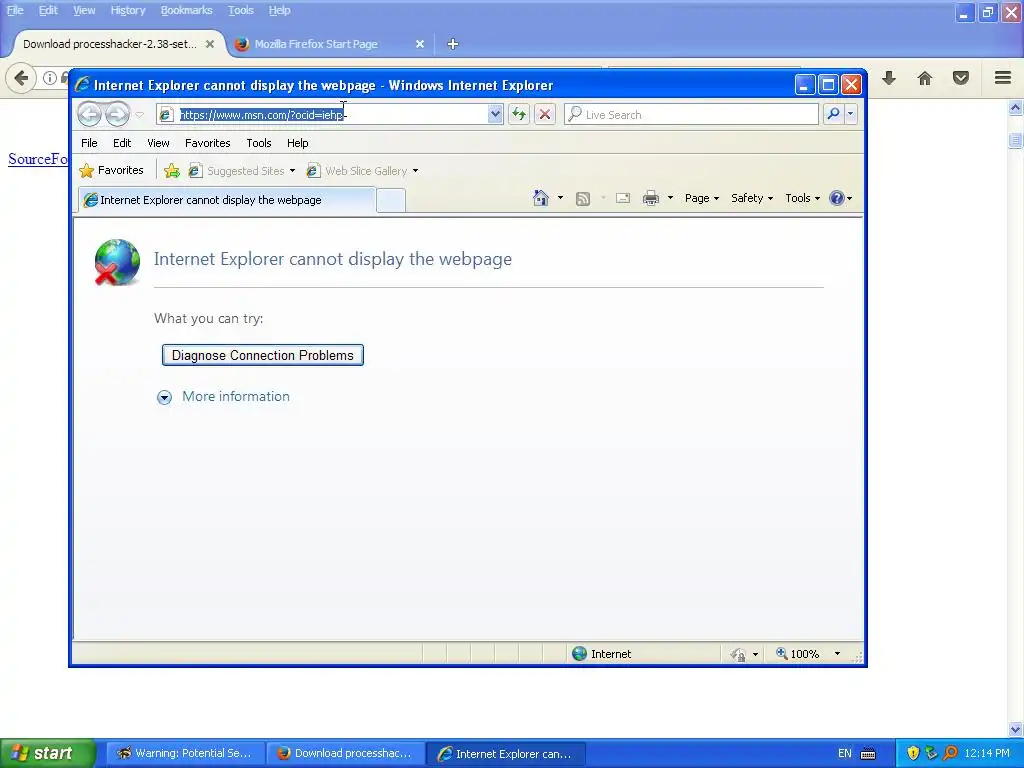Open the search provider dropdown arrow
This screenshot has height=768, width=1024.
tap(850, 114)
